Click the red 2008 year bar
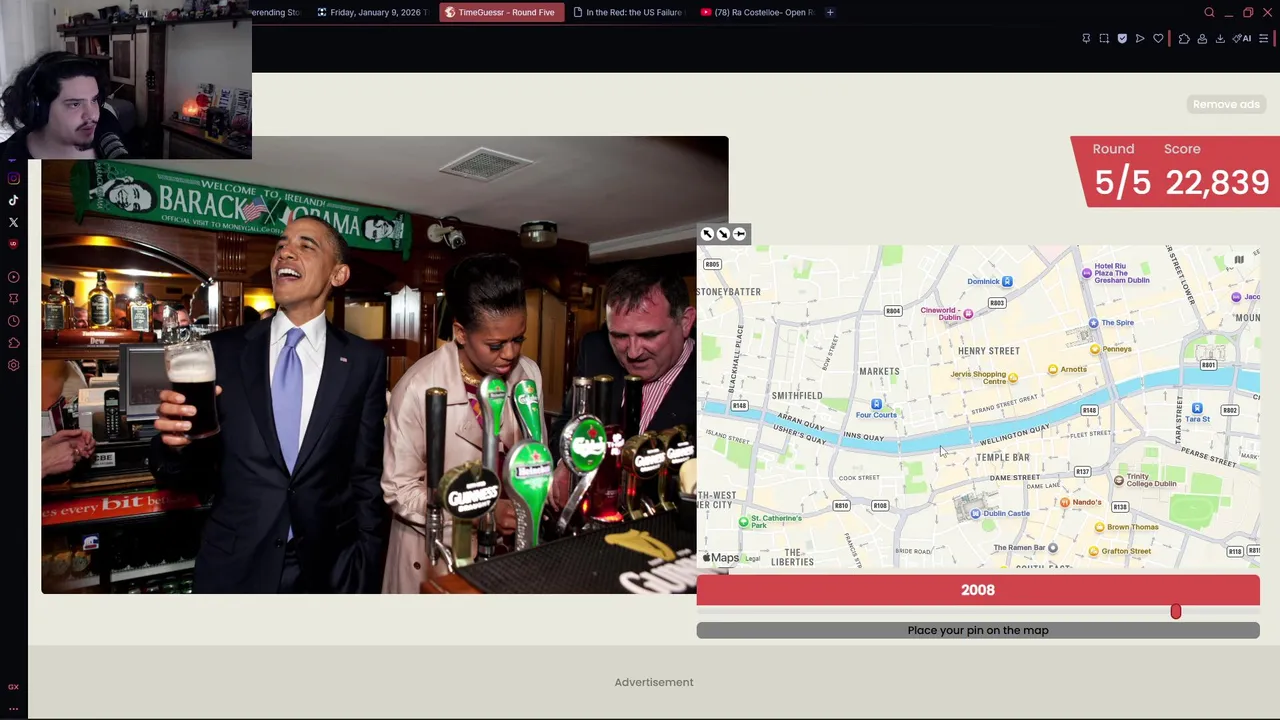Image resolution: width=1280 pixels, height=720 pixels. [x=978, y=590]
